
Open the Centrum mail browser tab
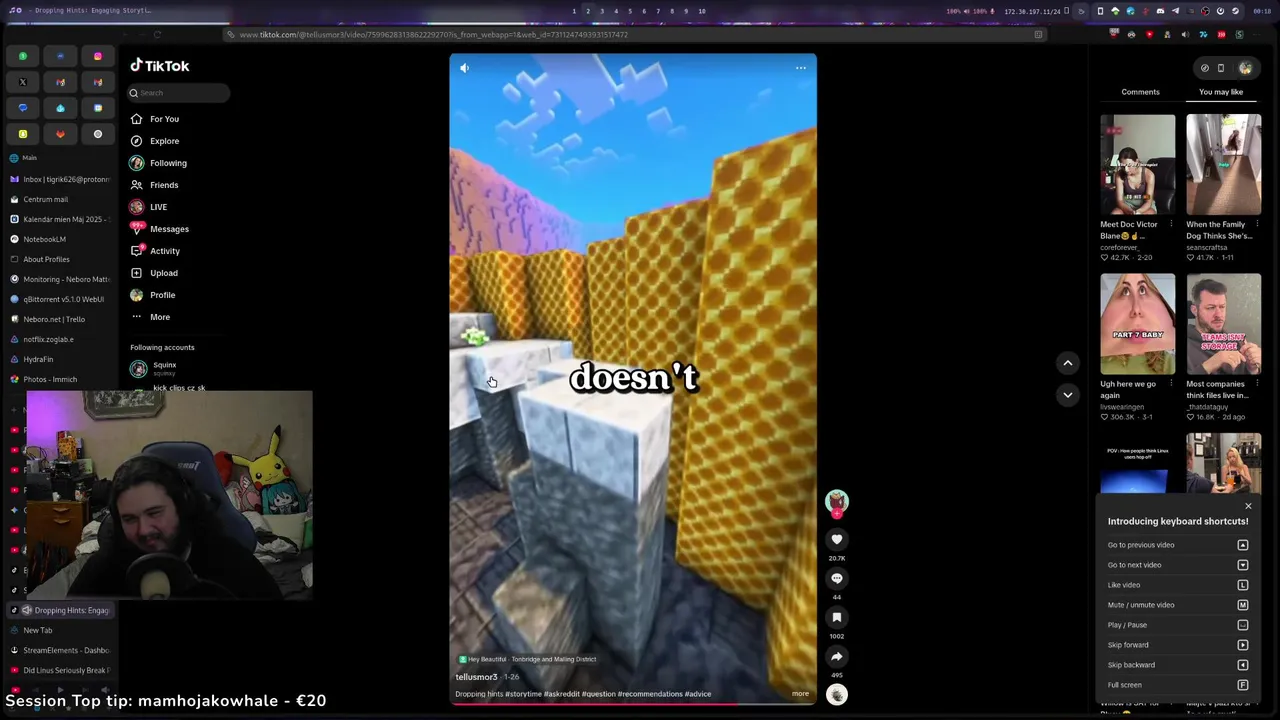pos(60,199)
